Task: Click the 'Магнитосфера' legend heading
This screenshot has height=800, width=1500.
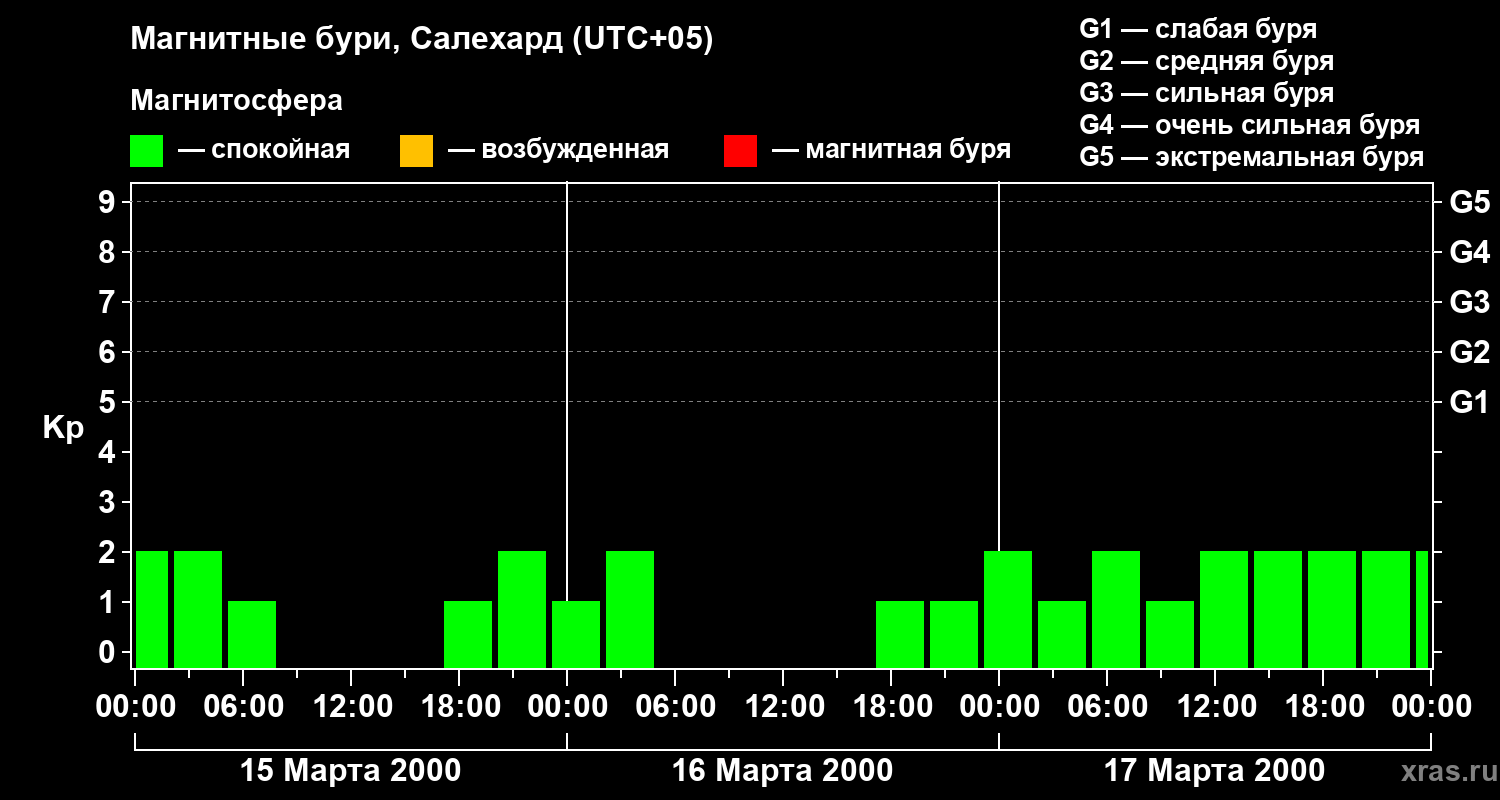Action: tap(236, 101)
